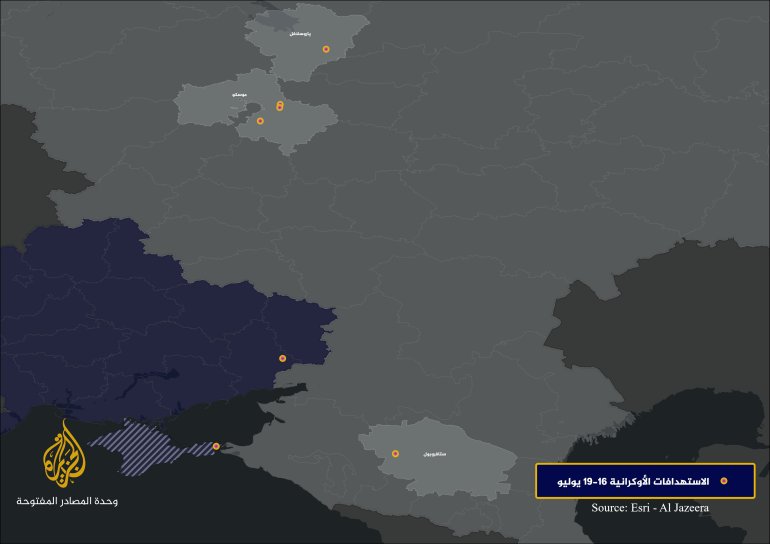Select the strike marker in eastern Ukraine
The height and width of the screenshot is (544, 770).
coord(282,358)
